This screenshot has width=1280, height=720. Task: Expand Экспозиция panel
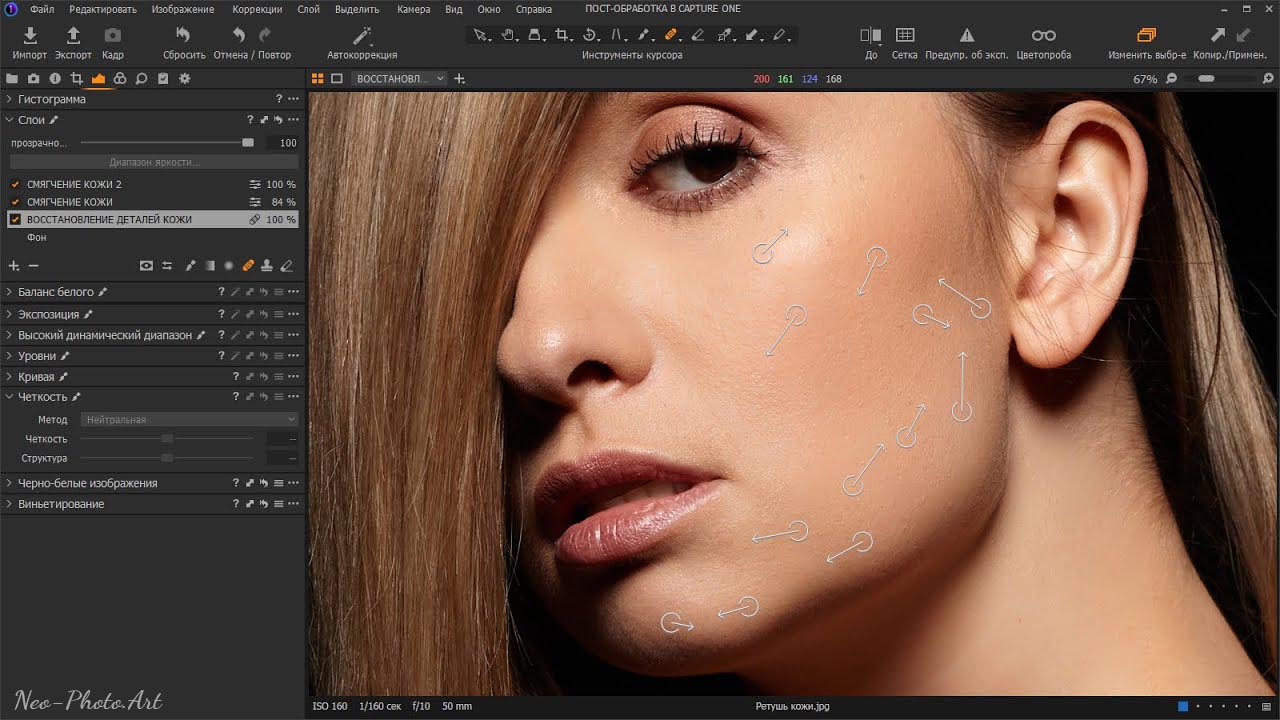tap(9, 314)
